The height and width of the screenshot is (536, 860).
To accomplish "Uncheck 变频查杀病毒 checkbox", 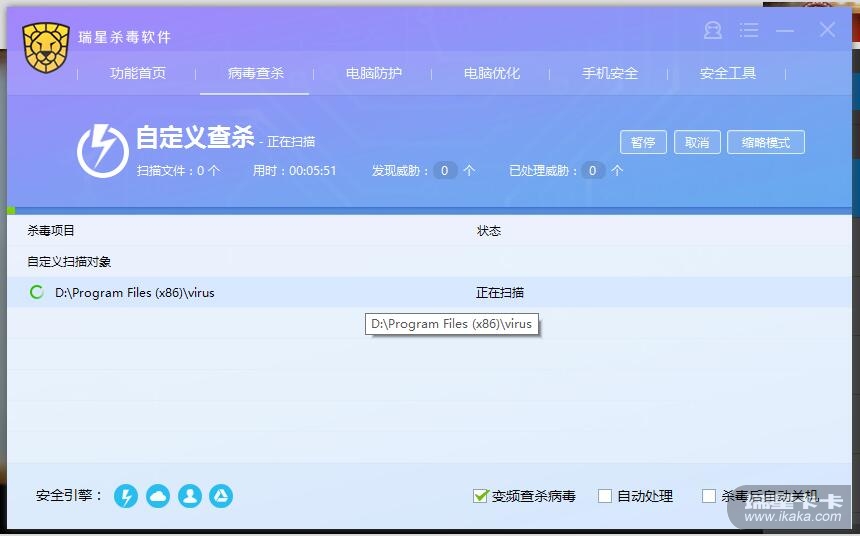I will [480, 496].
